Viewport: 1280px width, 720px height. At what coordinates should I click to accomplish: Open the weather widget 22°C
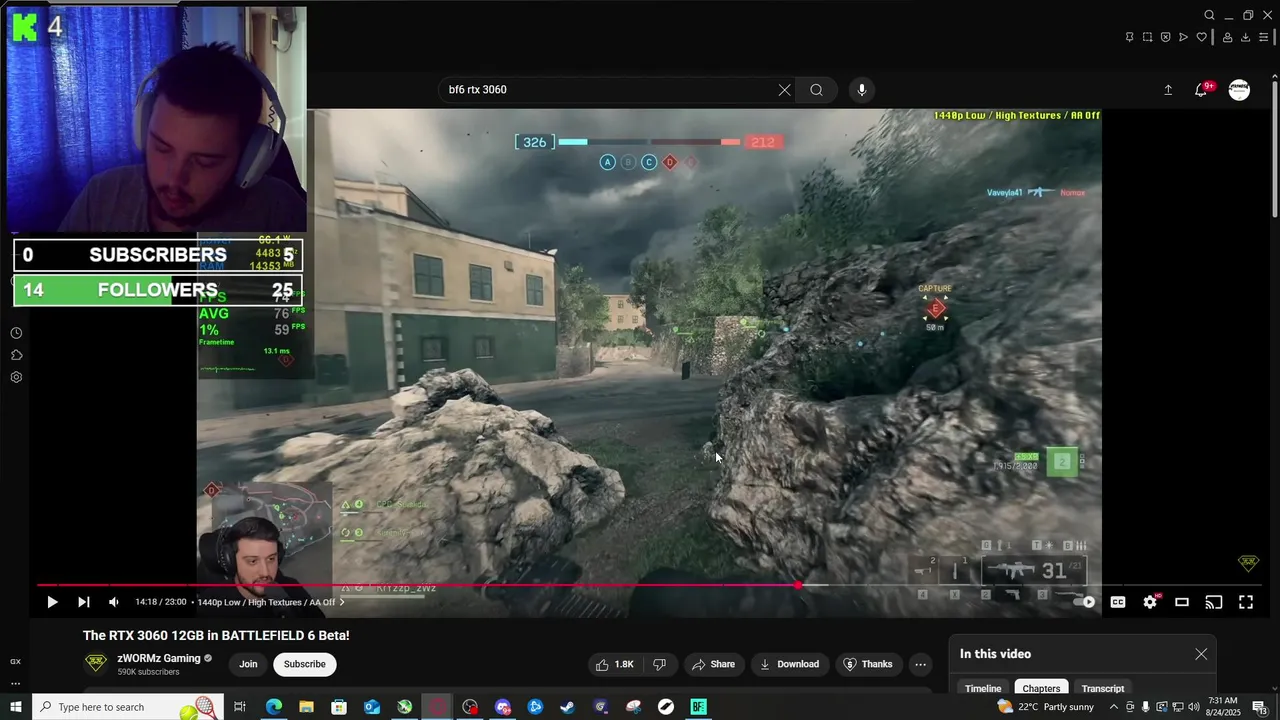point(1045,707)
